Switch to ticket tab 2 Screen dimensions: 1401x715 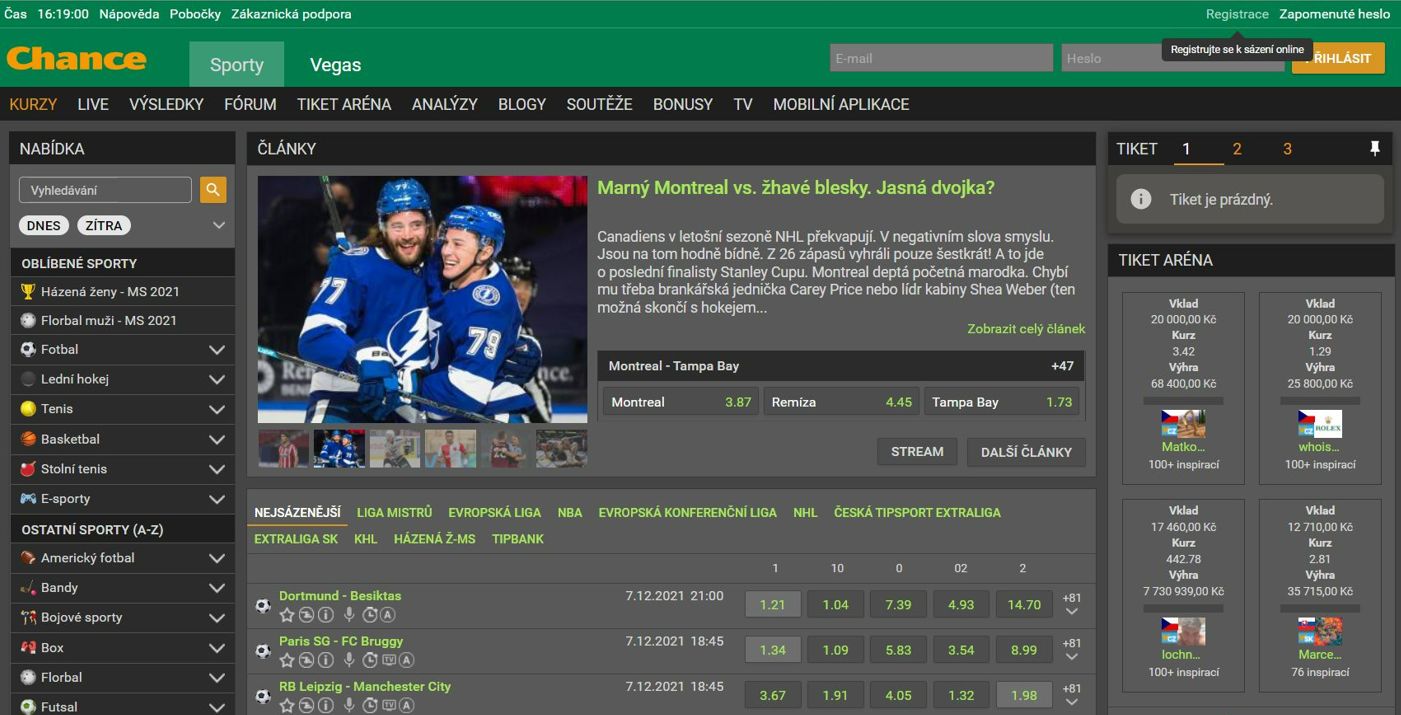click(1237, 149)
